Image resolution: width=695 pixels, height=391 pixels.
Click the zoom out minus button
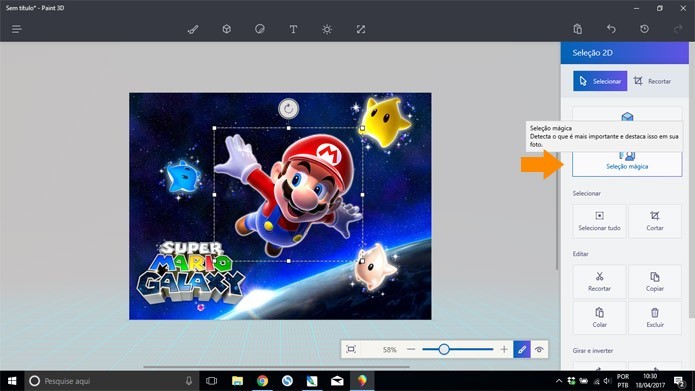(411, 349)
